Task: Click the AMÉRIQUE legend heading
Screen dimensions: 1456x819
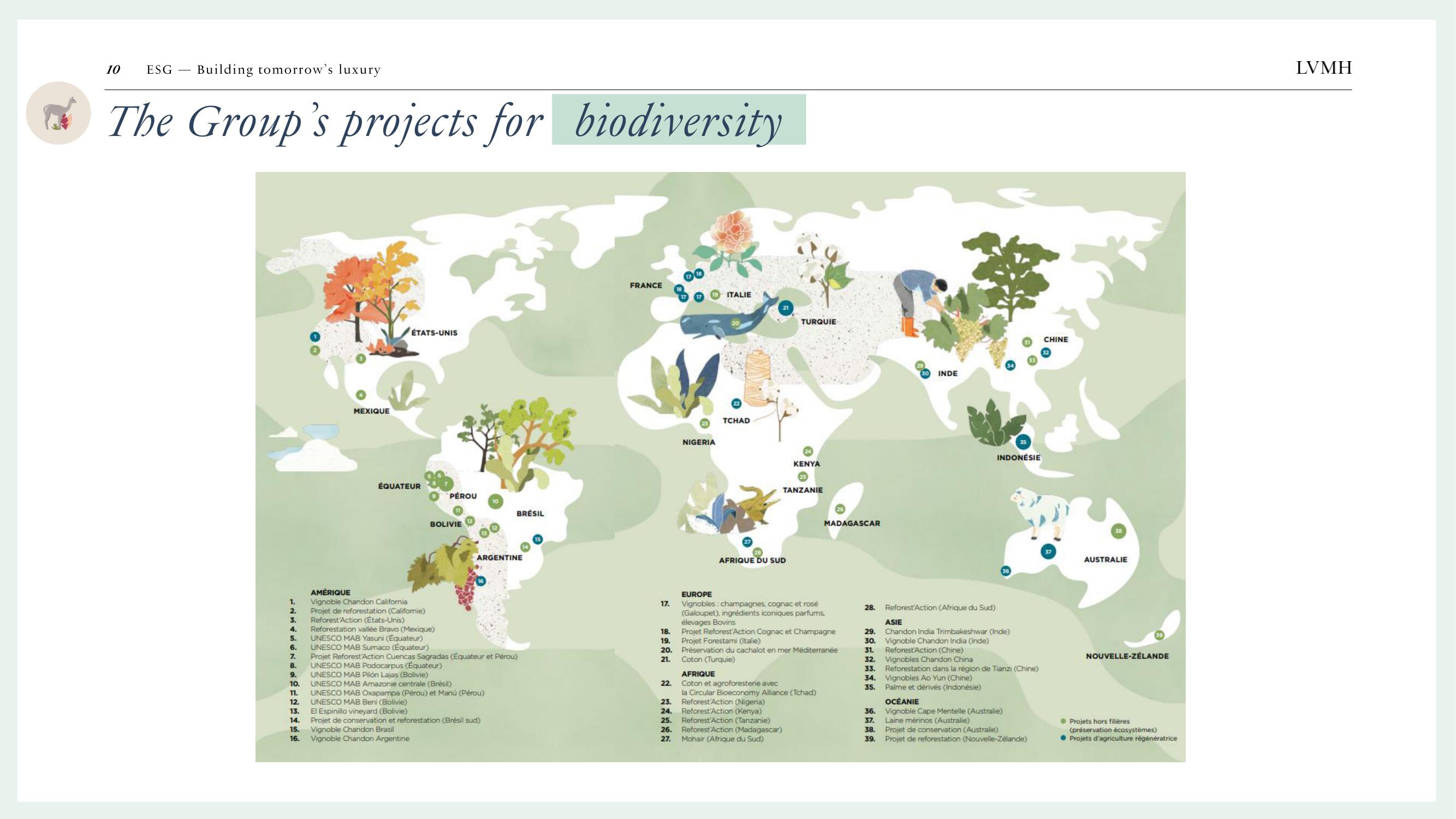Action: [x=330, y=593]
